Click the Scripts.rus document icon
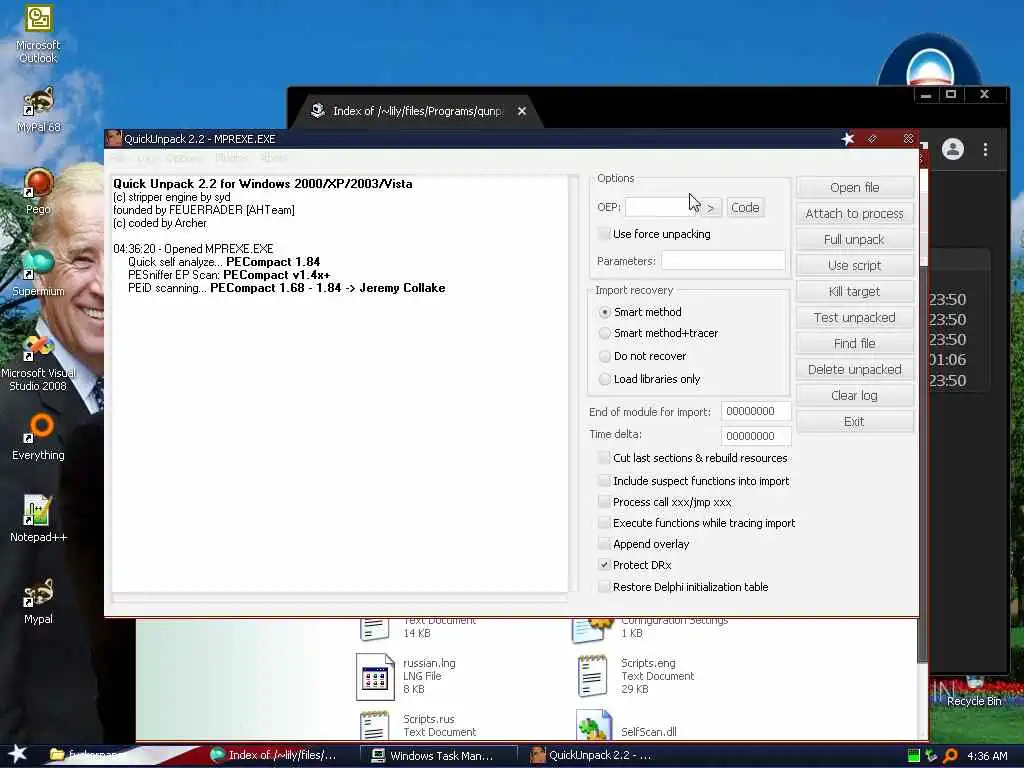This screenshot has width=1024, height=768. tap(375, 726)
